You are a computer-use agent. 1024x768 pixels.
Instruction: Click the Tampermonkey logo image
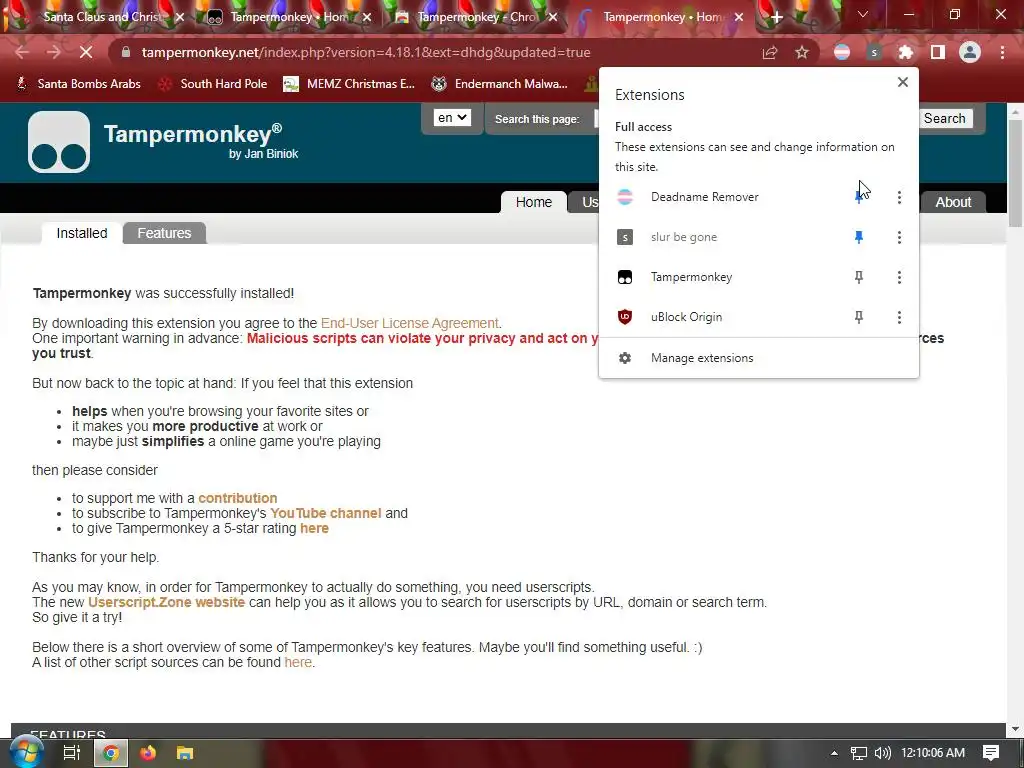pos(59,142)
